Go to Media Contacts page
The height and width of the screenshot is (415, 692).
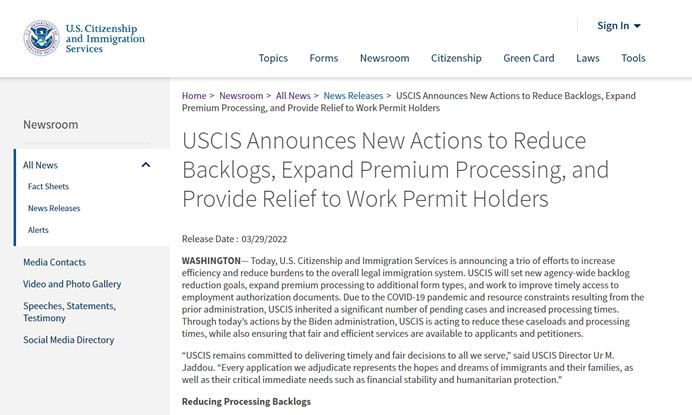coord(55,262)
